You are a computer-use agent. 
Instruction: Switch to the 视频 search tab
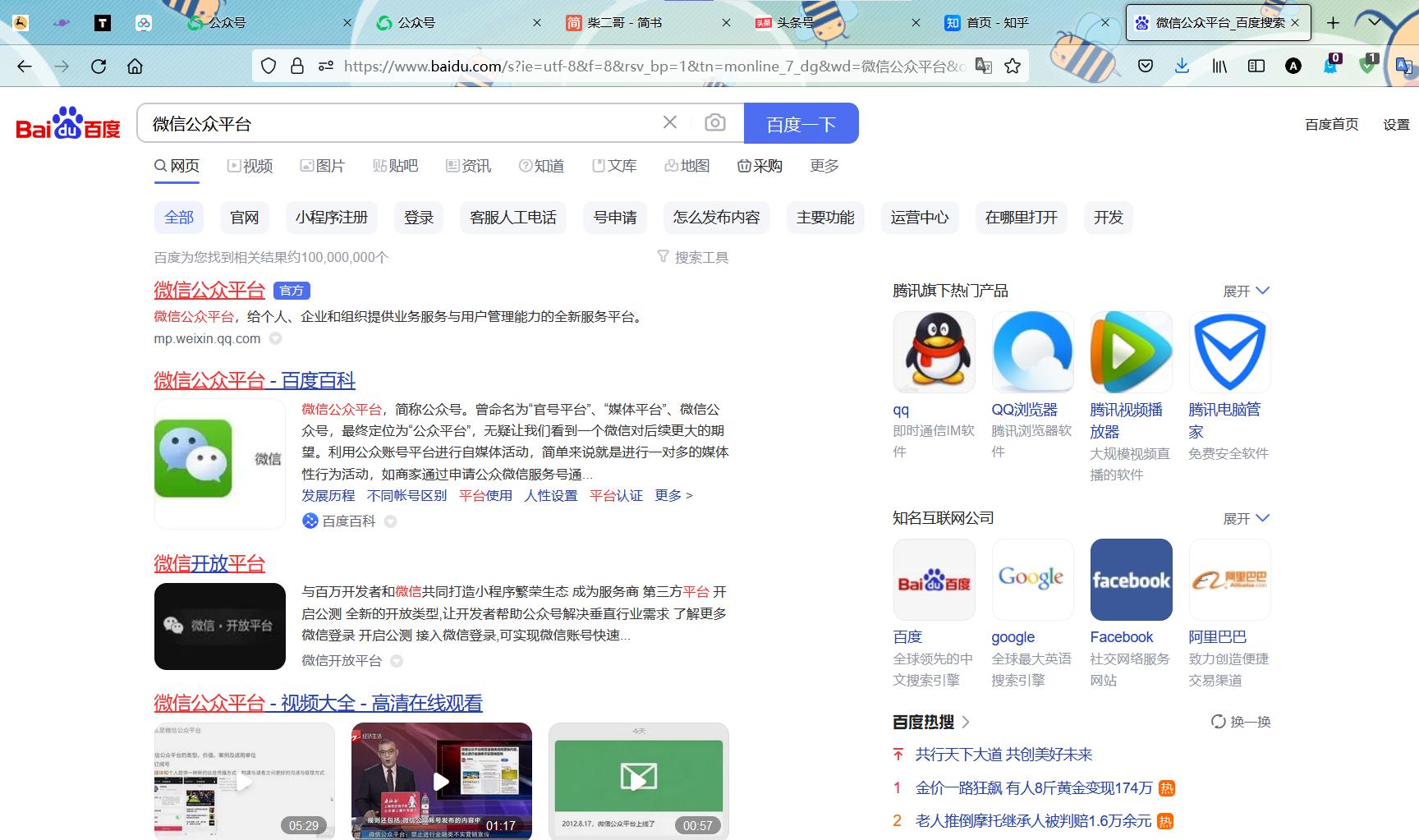248,165
